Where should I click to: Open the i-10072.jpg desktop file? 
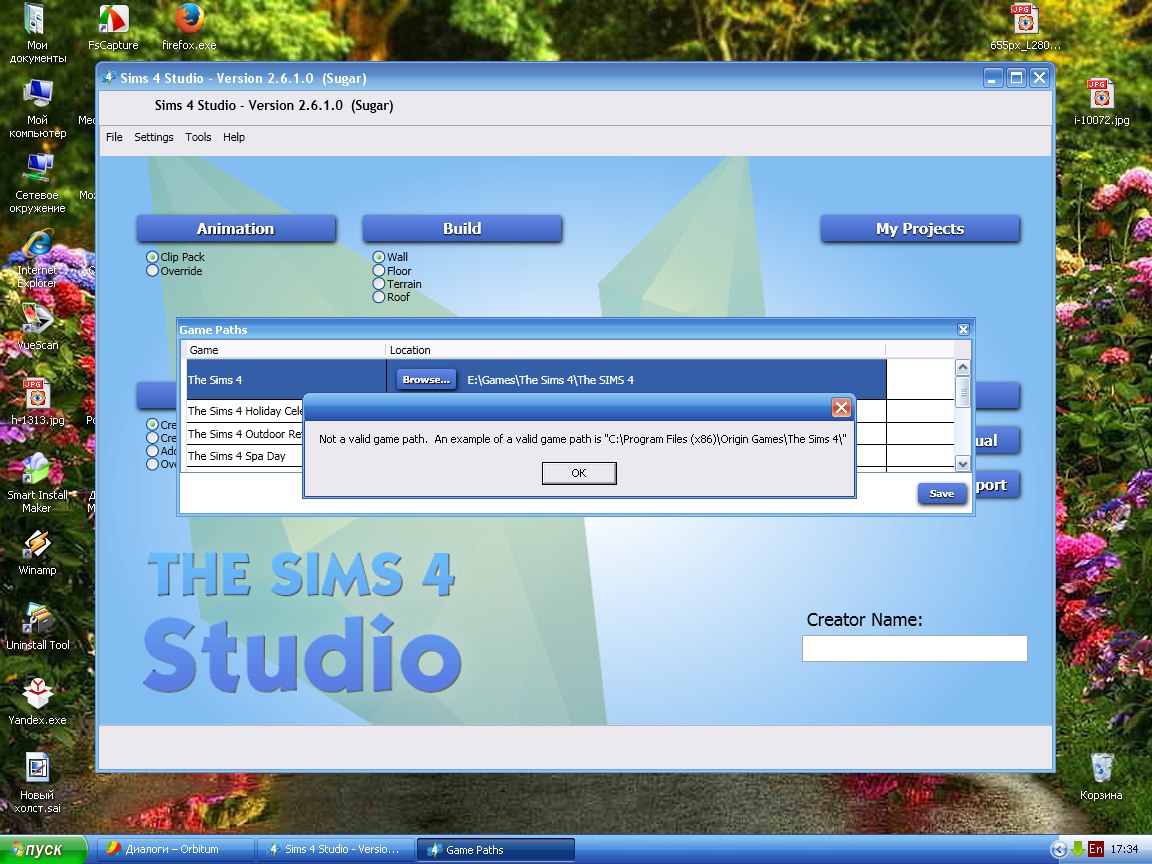tap(1101, 101)
